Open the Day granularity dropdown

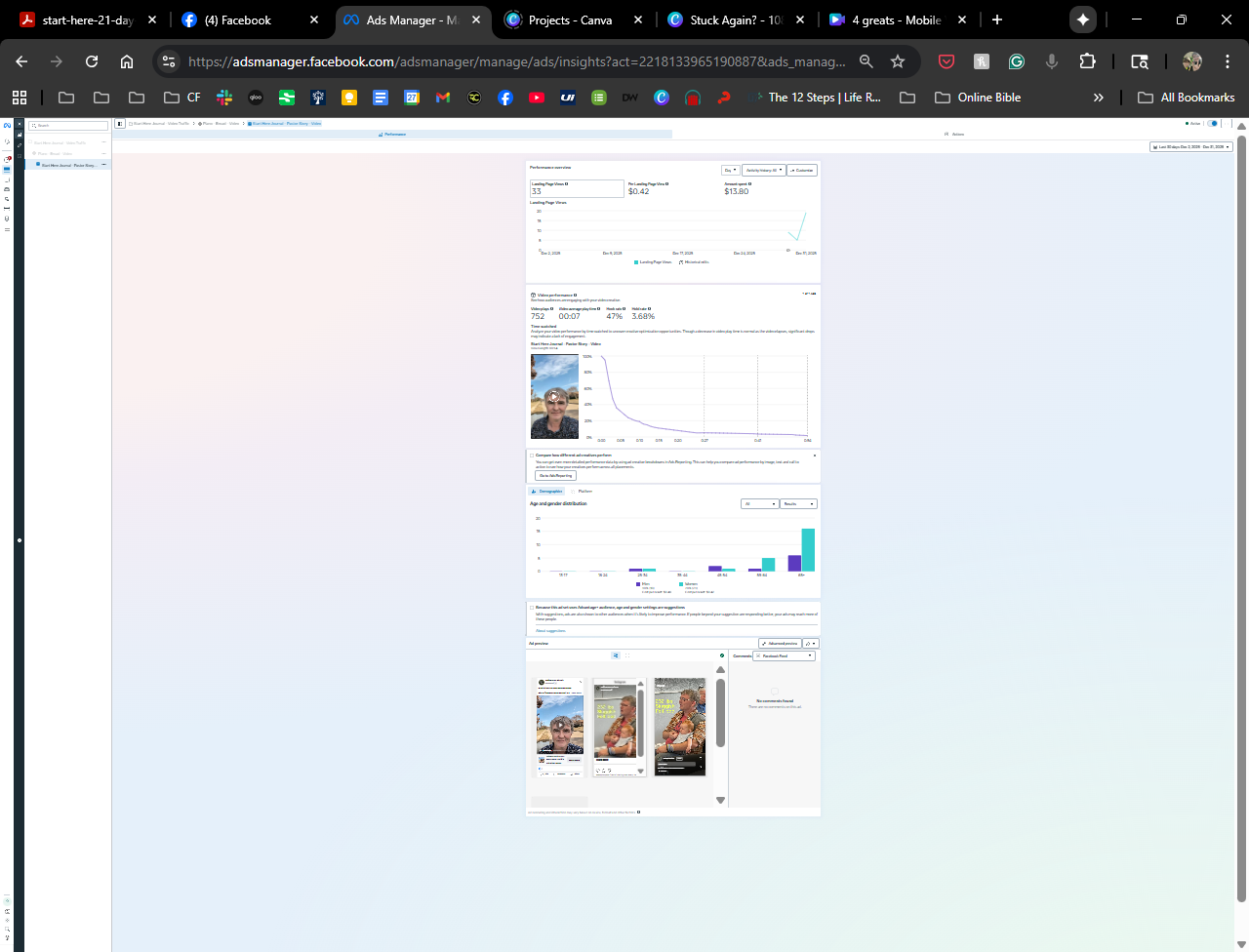[730, 171]
